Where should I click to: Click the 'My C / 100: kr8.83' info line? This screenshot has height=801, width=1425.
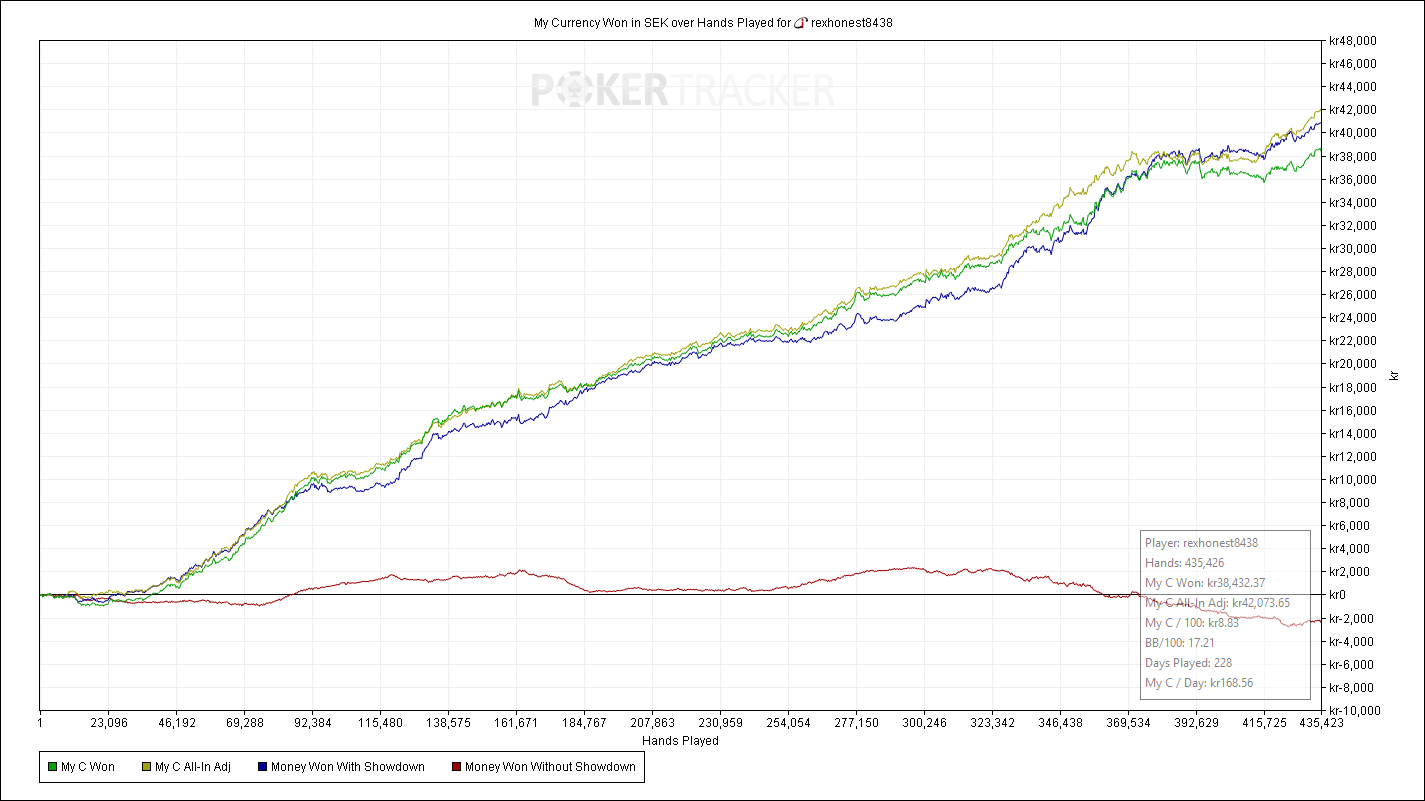tap(1192, 623)
